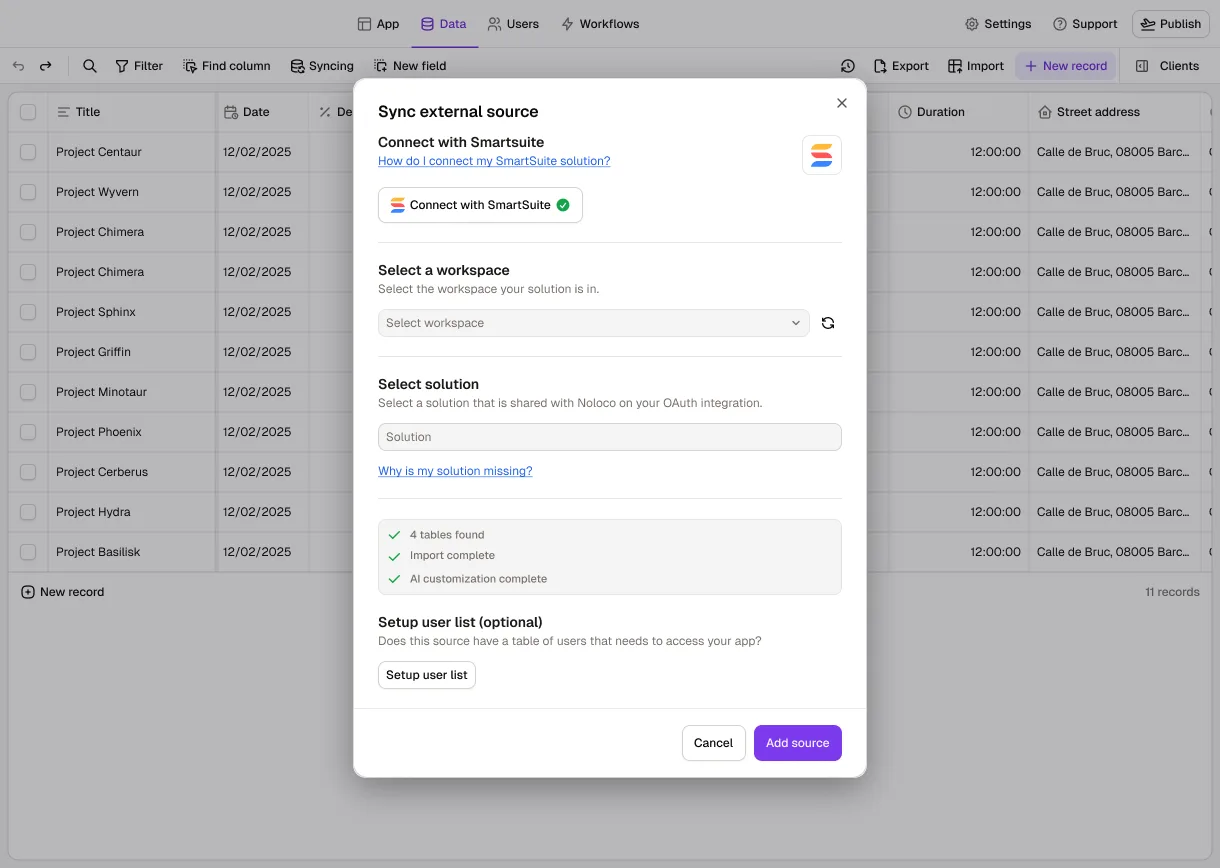Click the search magnifier icon
This screenshot has width=1220, height=868.
click(90, 66)
